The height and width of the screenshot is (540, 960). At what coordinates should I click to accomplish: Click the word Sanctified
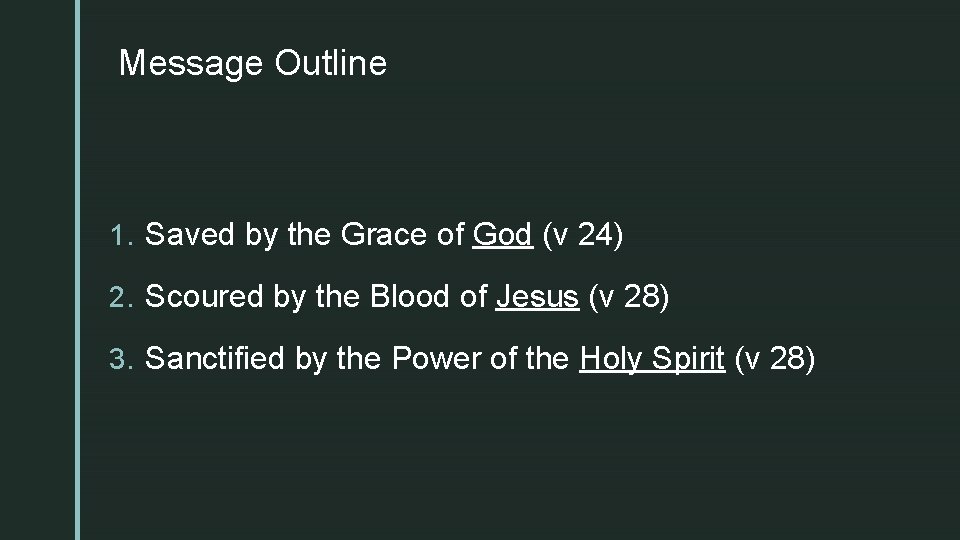[x=216, y=359]
